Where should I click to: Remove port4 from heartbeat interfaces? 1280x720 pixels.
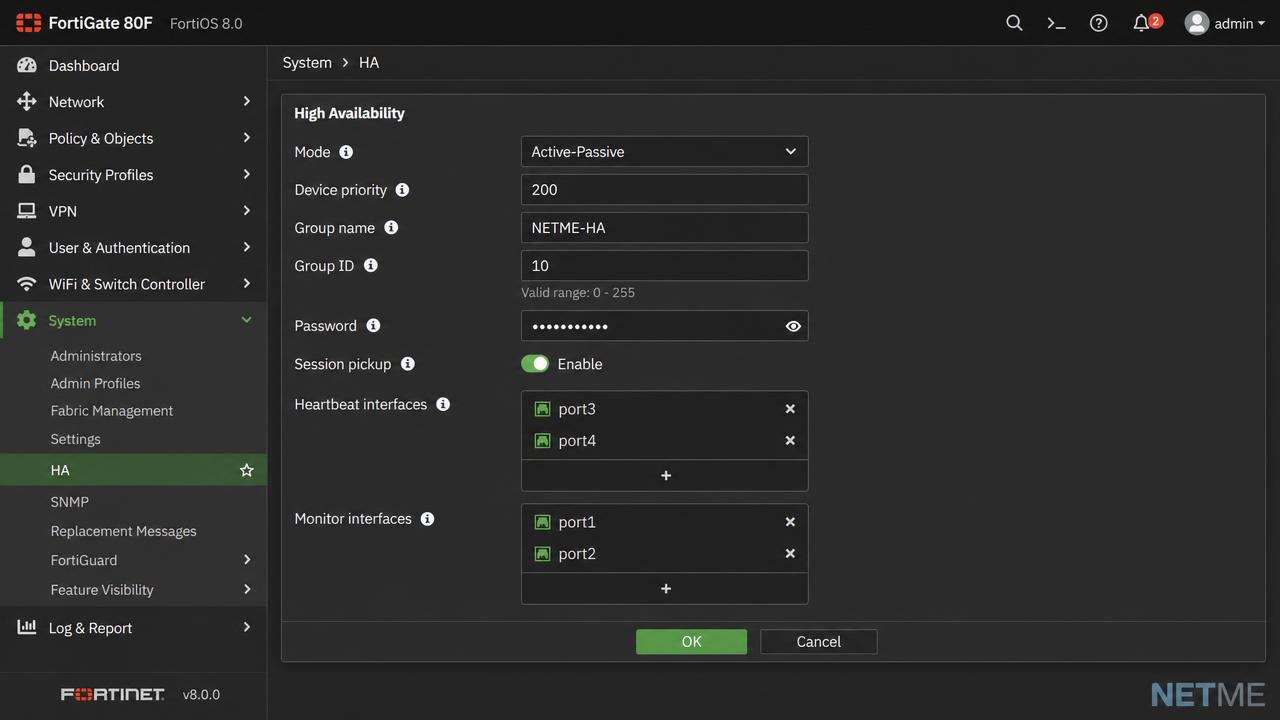(x=790, y=441)
